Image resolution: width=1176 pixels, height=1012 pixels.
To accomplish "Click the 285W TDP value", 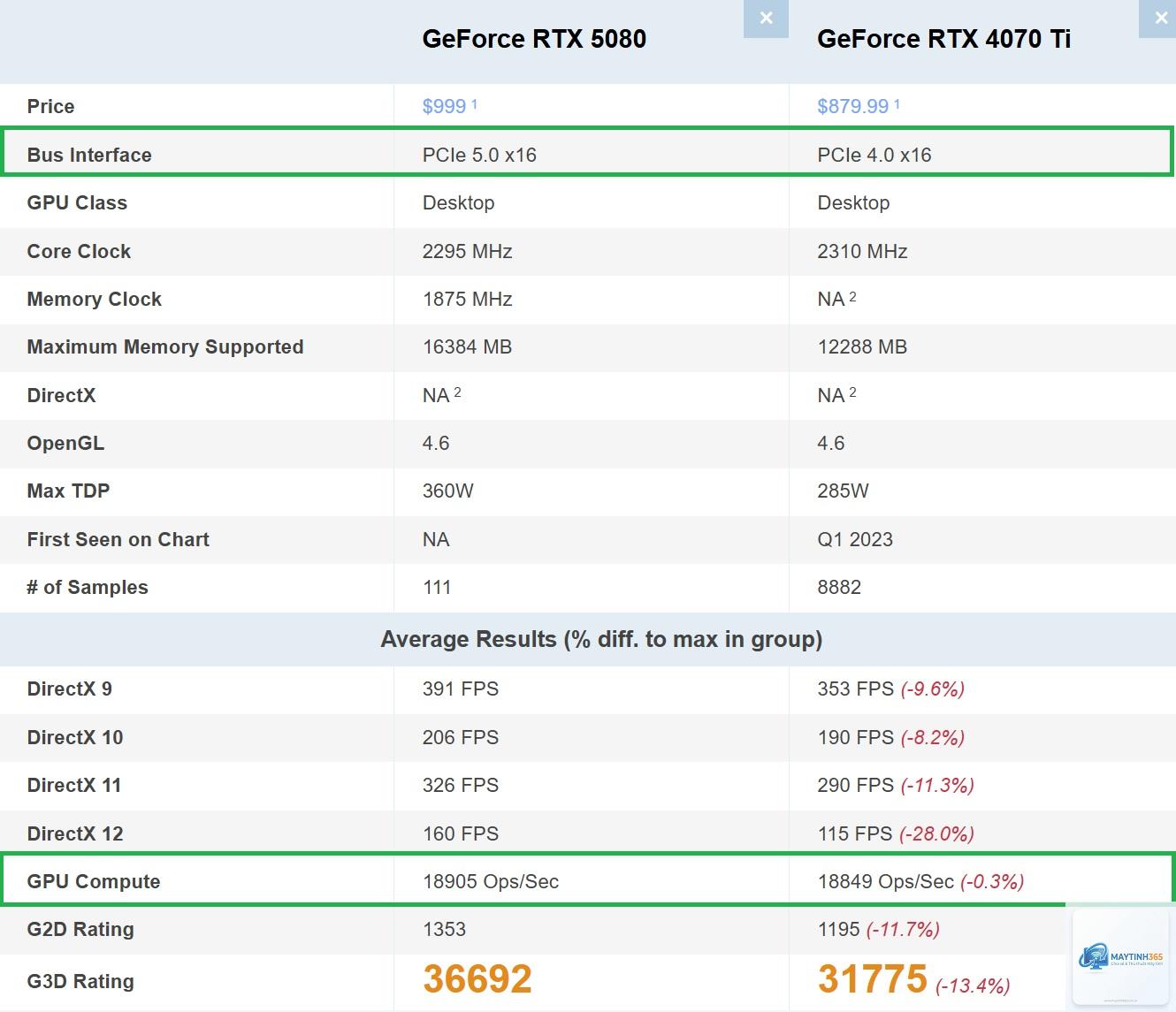I will (843, 491).
